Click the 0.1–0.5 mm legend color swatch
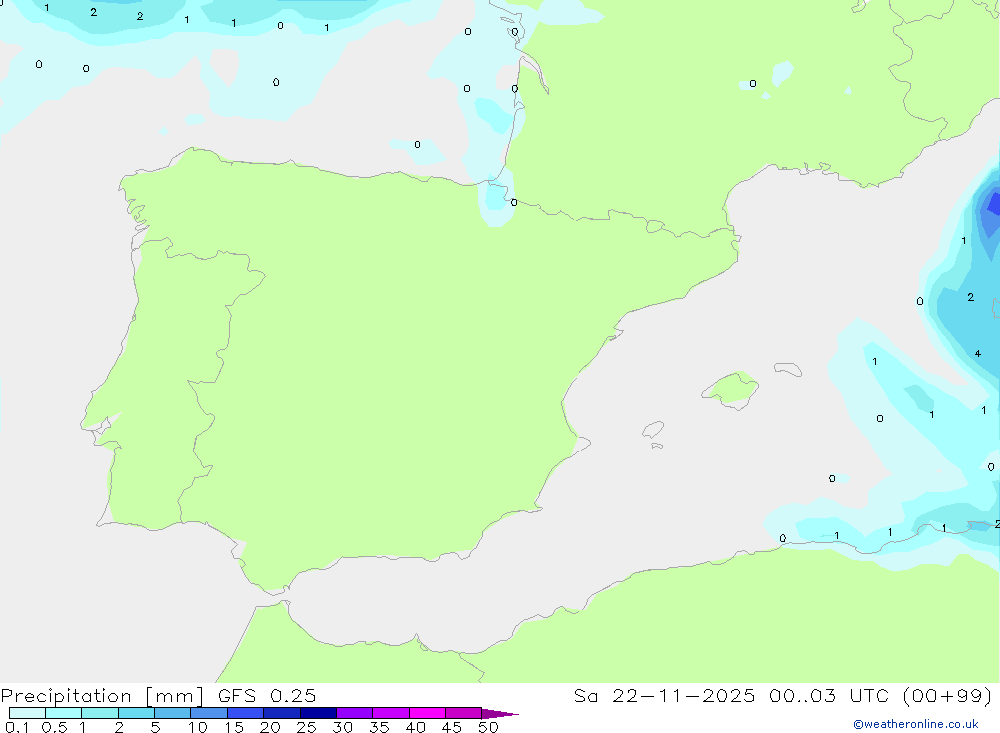1000x733 pixels. (x=27, y=713)
